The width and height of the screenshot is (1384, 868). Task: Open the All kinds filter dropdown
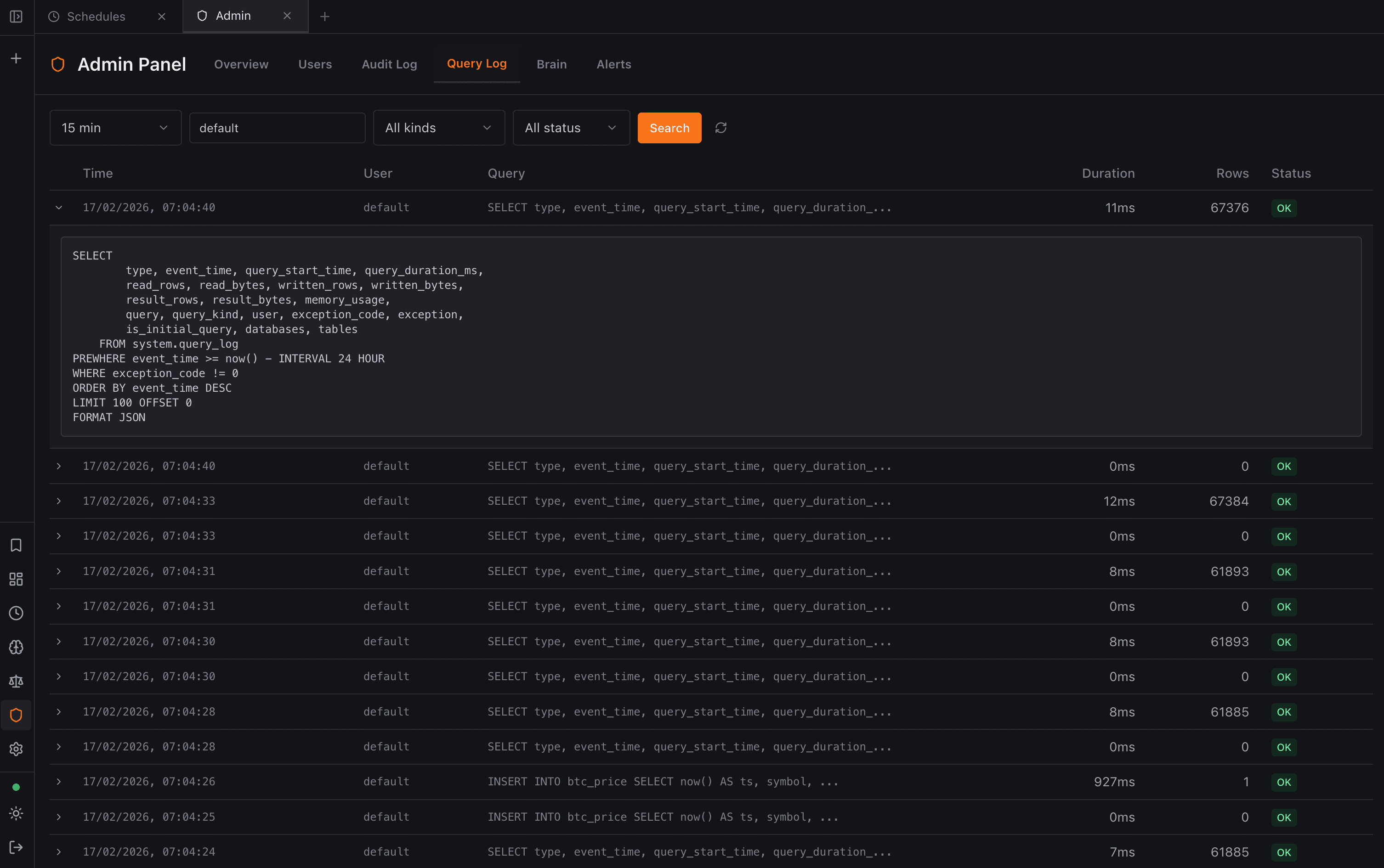click(x=438, y=128)
